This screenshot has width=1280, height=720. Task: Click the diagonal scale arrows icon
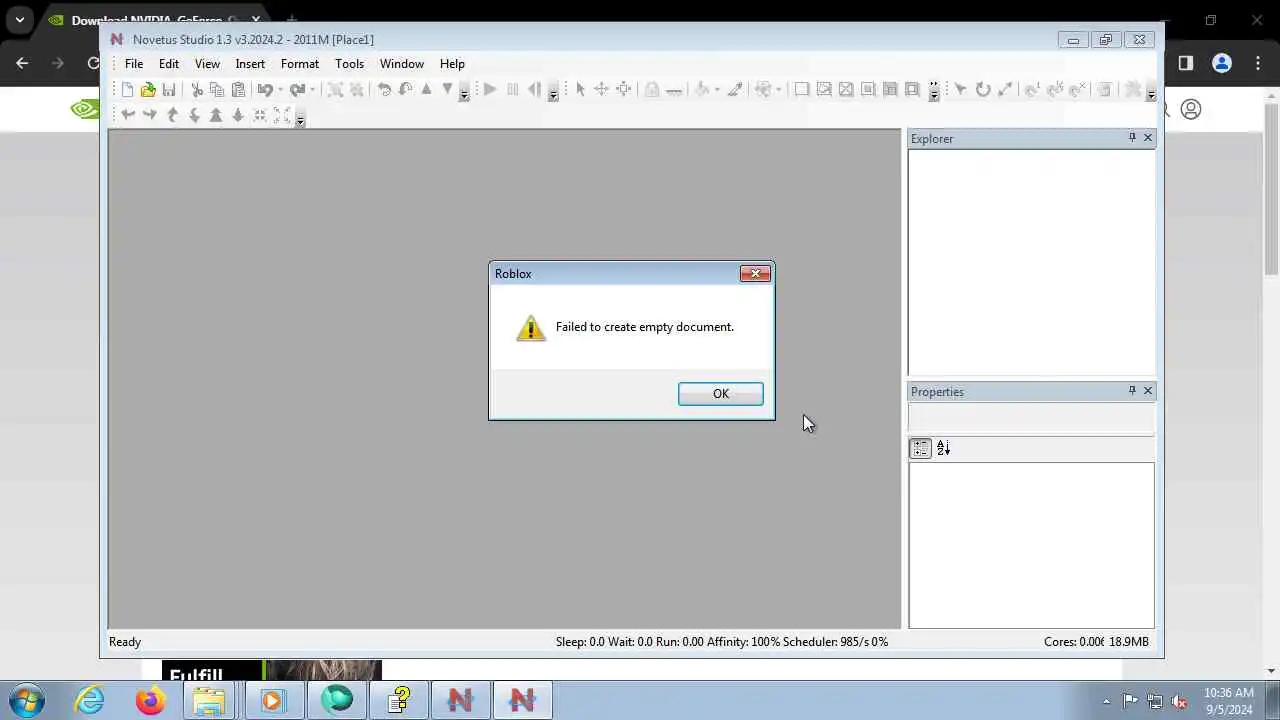pos(1005,90)
